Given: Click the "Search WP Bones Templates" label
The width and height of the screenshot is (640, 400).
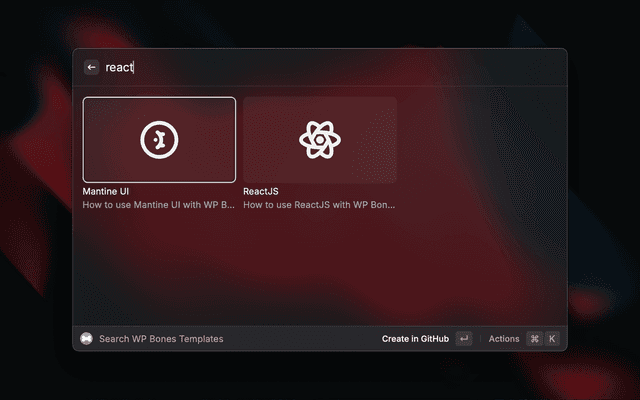Looking at the screenshot, I should [161, 339].
